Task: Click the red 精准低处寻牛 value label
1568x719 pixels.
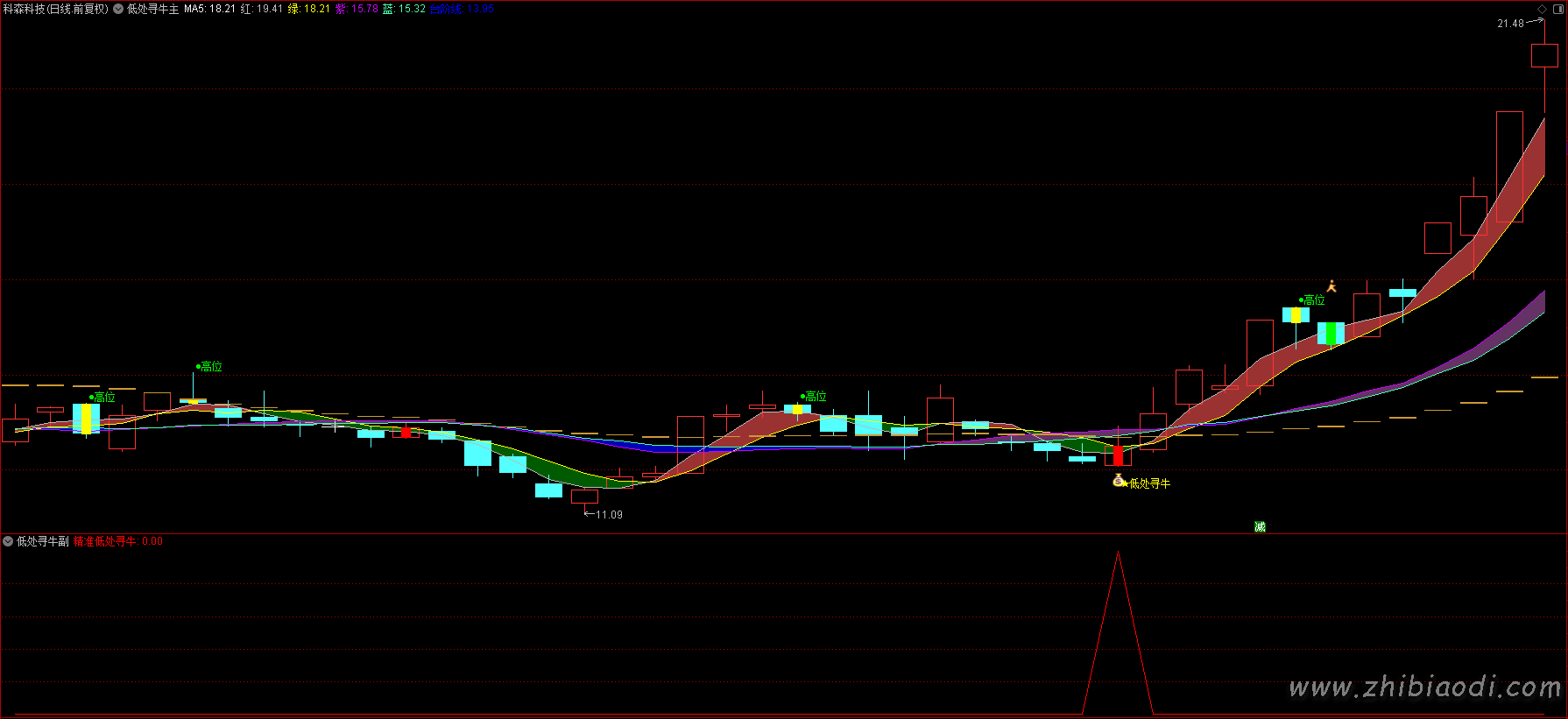Action: click(105, 541)
